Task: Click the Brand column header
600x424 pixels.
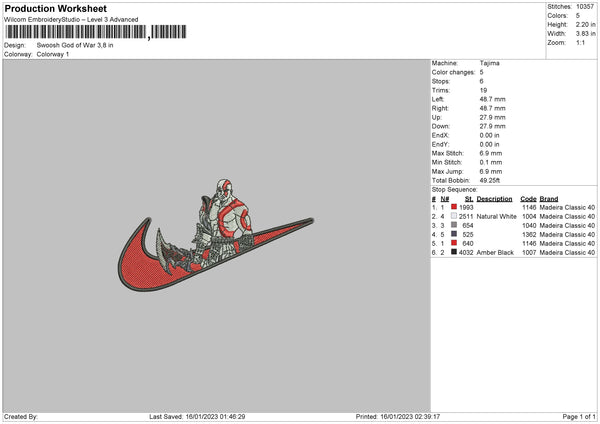Action: pyautogui.click(x=549, y=199)
